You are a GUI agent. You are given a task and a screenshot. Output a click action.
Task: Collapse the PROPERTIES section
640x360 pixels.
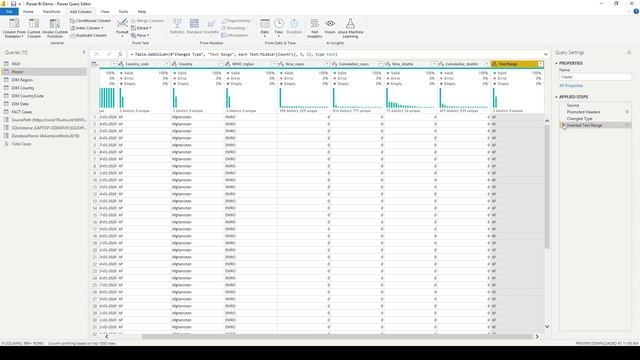click(556, 63)
